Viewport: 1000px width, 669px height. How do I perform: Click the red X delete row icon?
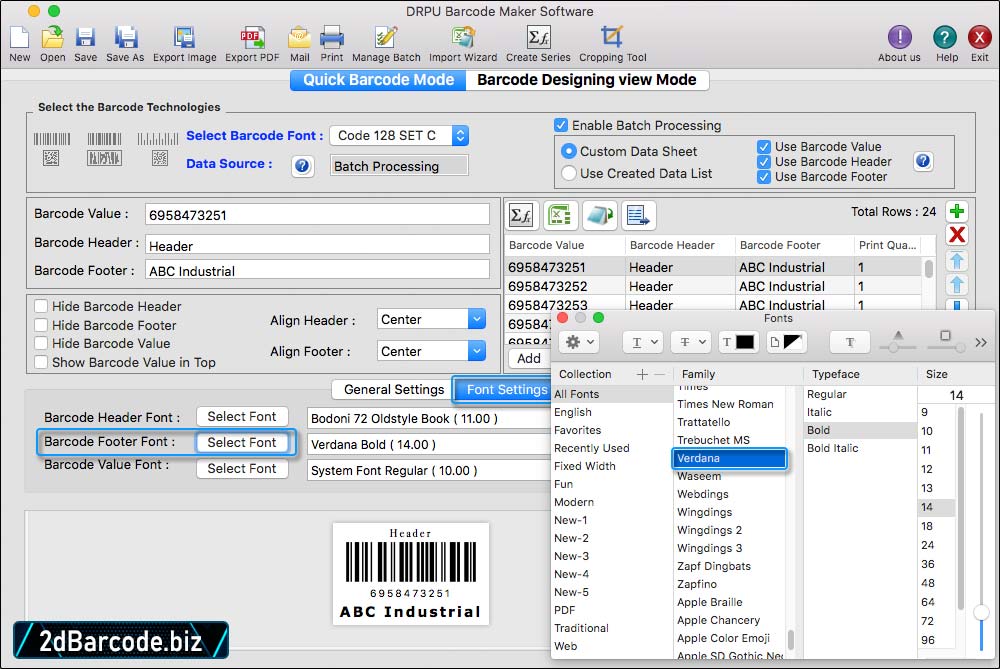click(x=957, y=235)
